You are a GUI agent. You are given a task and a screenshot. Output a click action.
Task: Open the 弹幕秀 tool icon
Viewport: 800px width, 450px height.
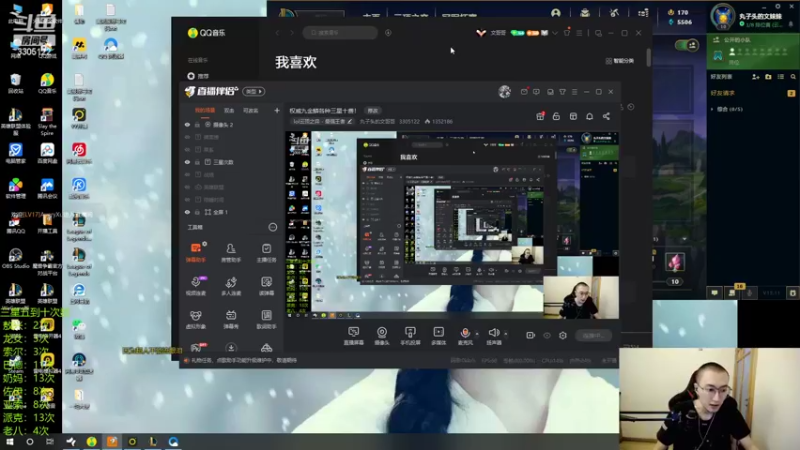pyautogui.click(x=231, y=319)
